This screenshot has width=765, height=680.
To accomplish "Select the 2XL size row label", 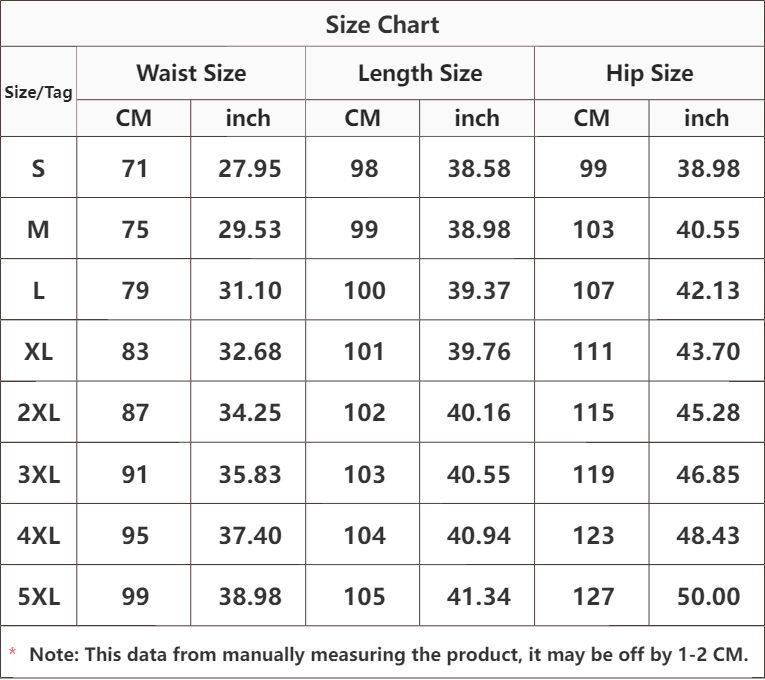I will click(x=38, y=413).
